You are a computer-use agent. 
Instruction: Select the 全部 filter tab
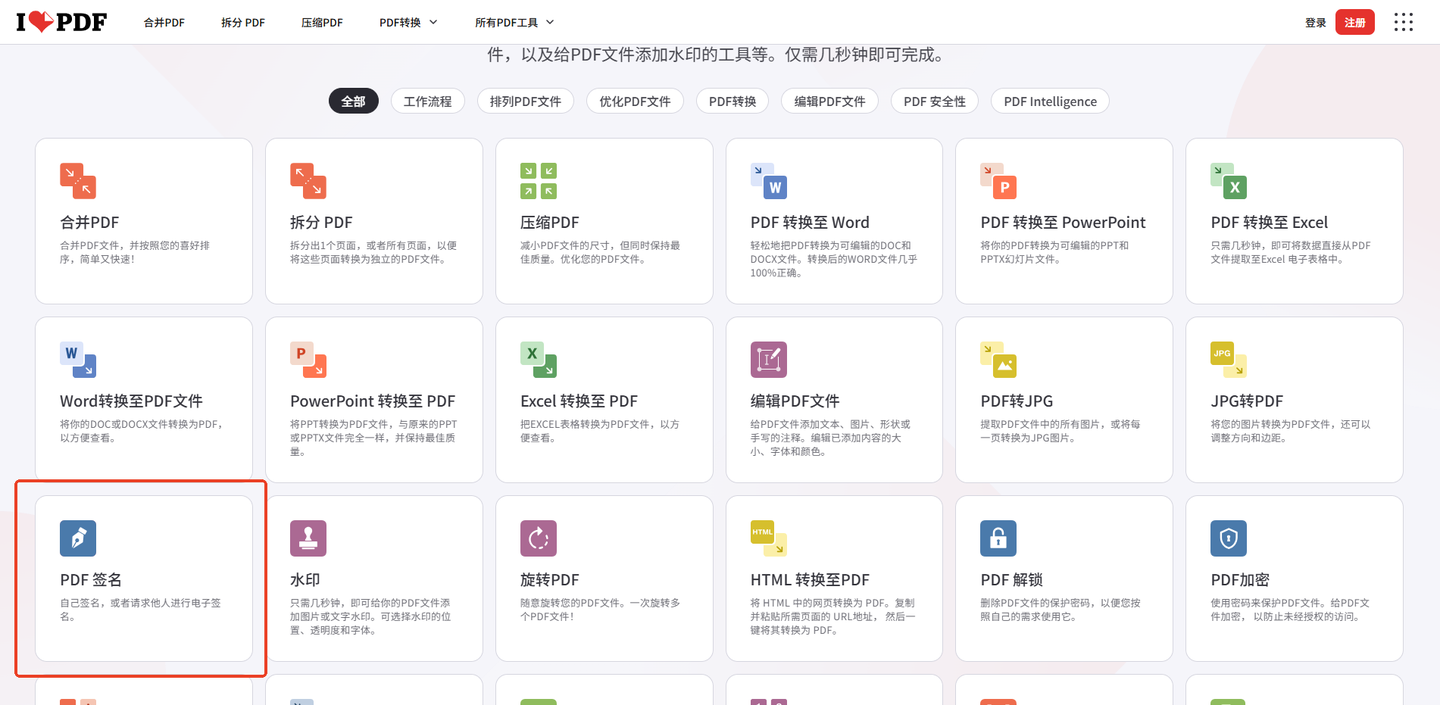[353, 101]
